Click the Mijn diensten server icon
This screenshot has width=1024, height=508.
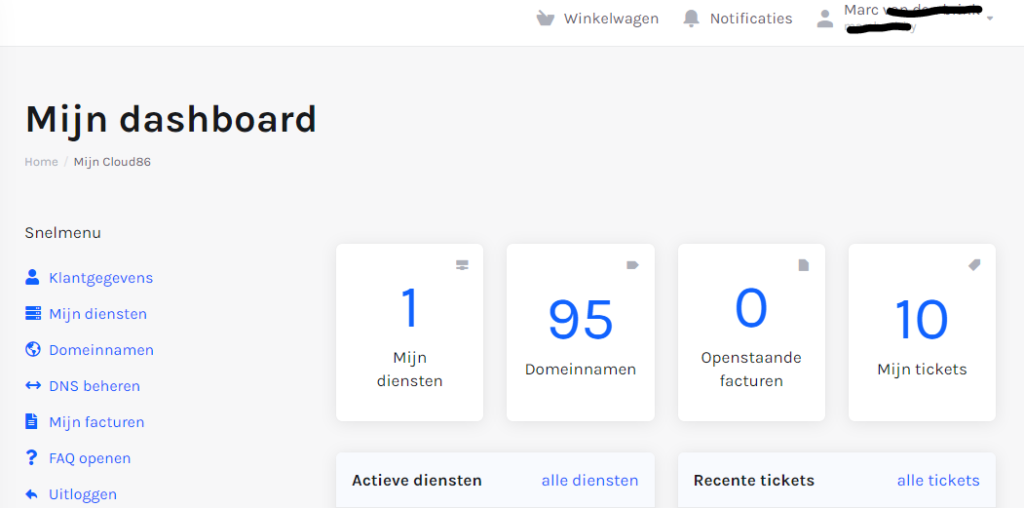click(33, 313)
